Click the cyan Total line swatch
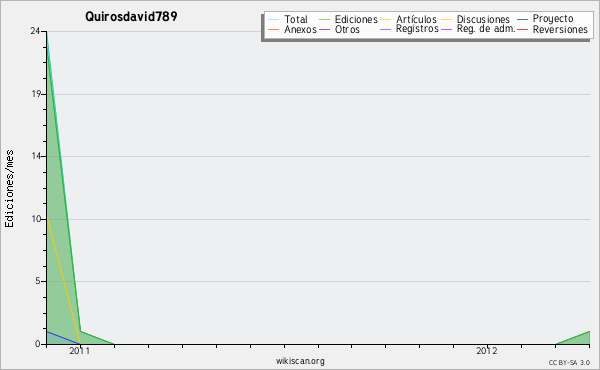The image size is (600, 370). [274, 19]
